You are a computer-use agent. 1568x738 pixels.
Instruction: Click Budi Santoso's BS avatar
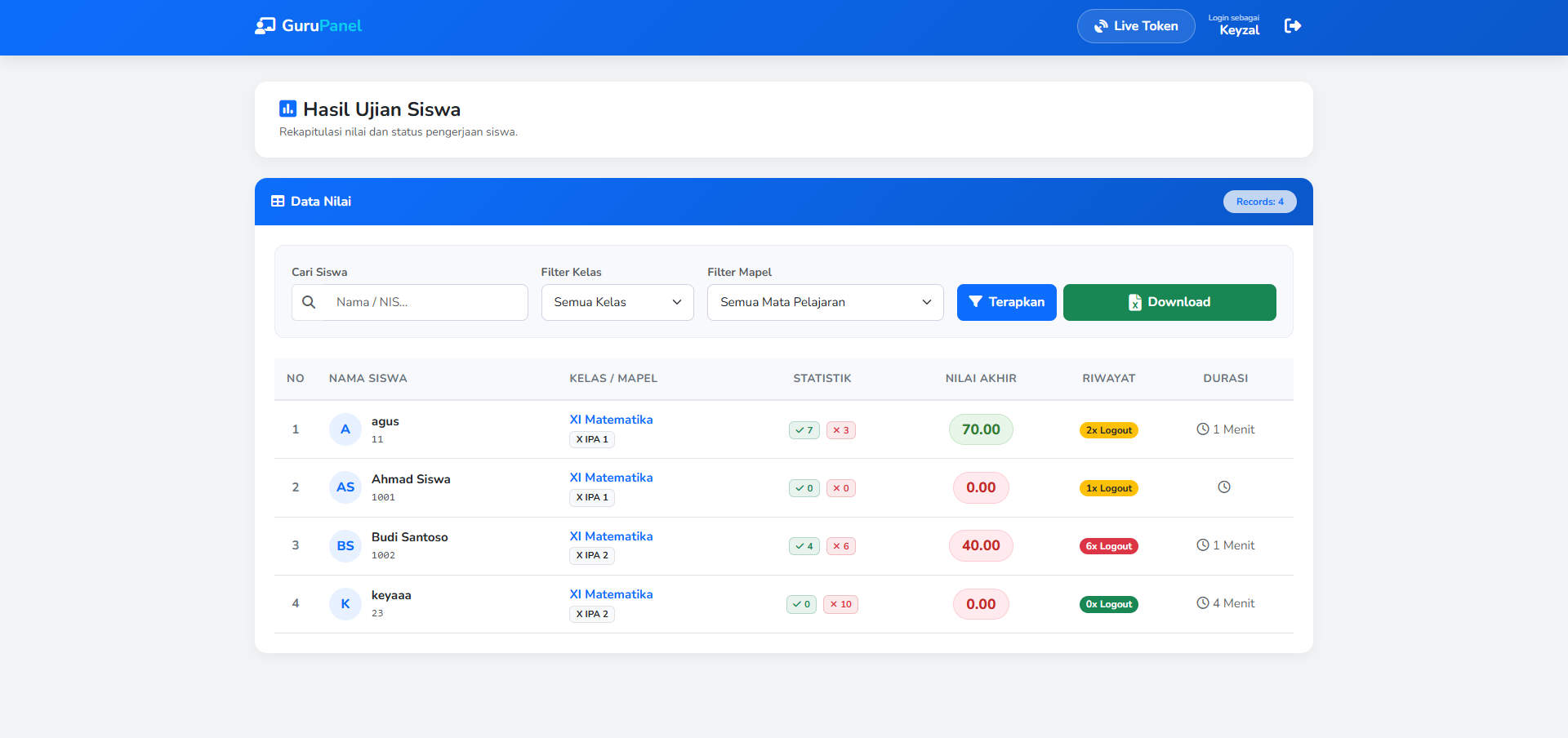coord(345,546)
